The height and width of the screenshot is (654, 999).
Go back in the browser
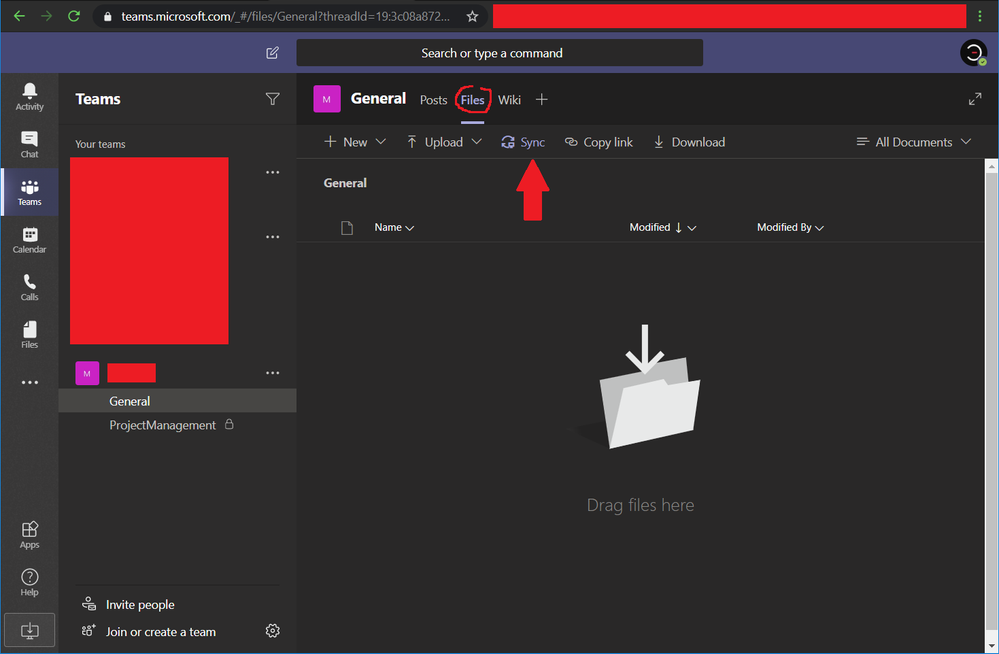(19, 16)
